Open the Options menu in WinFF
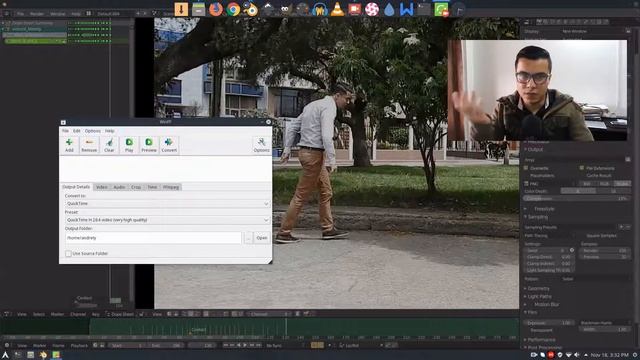This screenshot has width=640, height=360. [x=93, y=131]
